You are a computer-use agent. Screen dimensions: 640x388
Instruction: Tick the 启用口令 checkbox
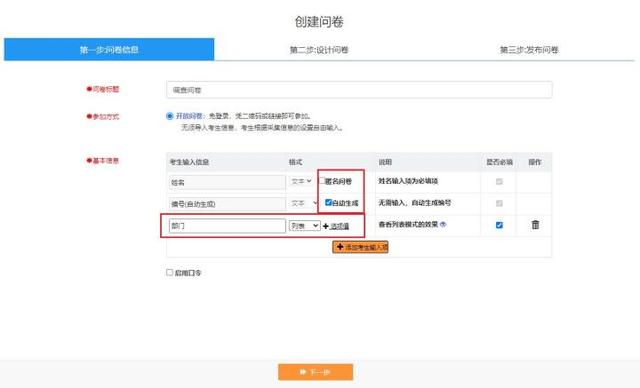(x=169, y=272)
